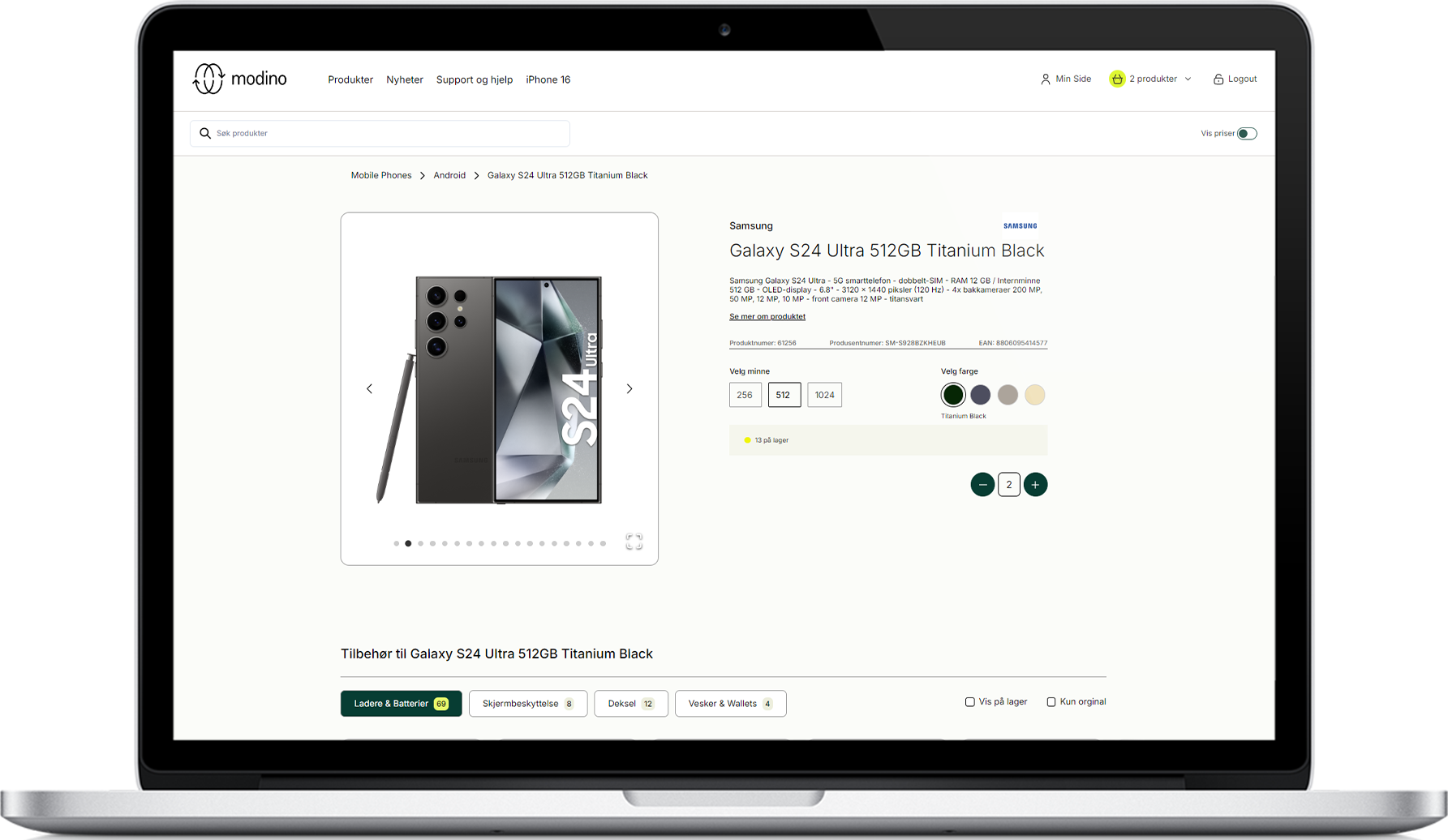The image size is (1448, 840).
Task: Go to Android breadcrumb
Action: click(x=449, y=175)
